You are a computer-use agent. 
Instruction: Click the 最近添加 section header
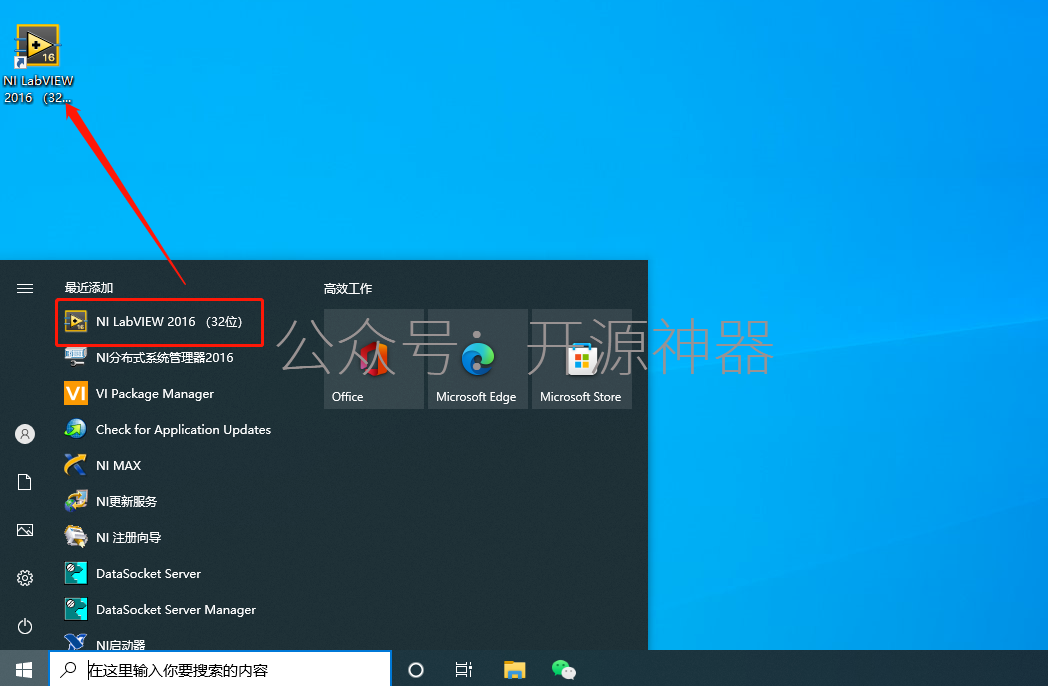point(89,288)
